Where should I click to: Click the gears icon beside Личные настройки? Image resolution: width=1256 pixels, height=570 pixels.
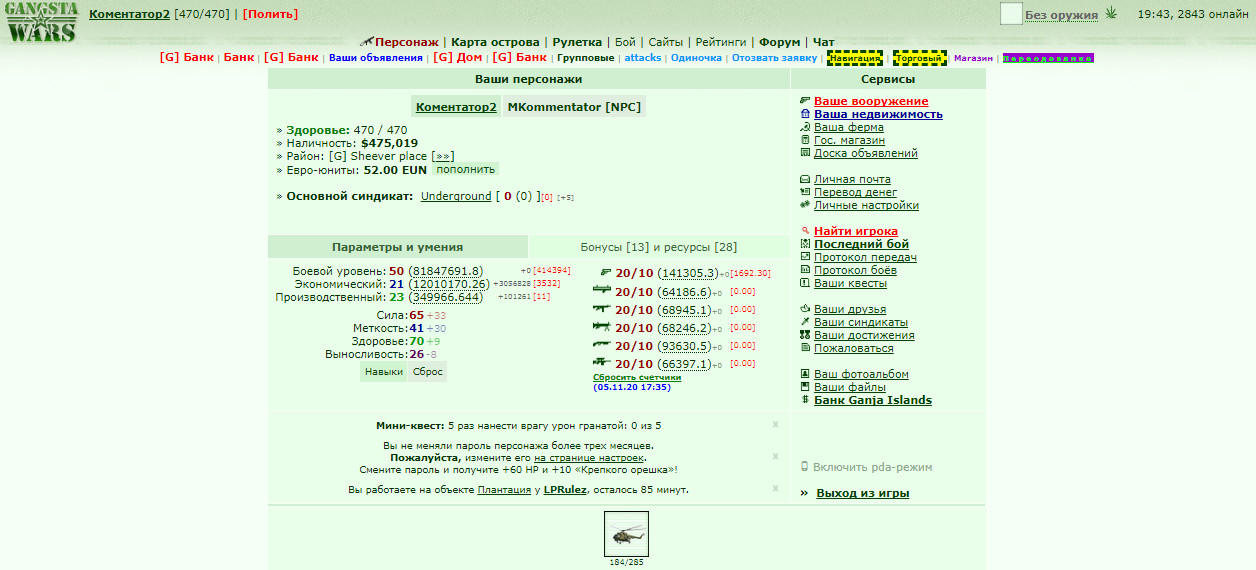pos(805,205)
